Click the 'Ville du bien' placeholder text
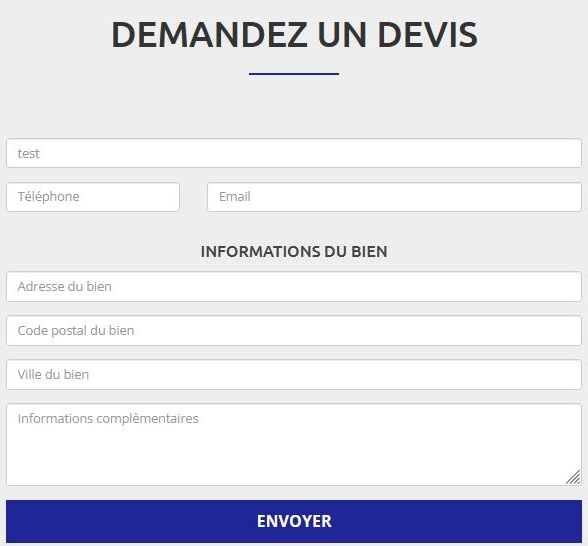The height and width of the screenshot is (546, 588). pyautogui.click(x=53, y=374)
